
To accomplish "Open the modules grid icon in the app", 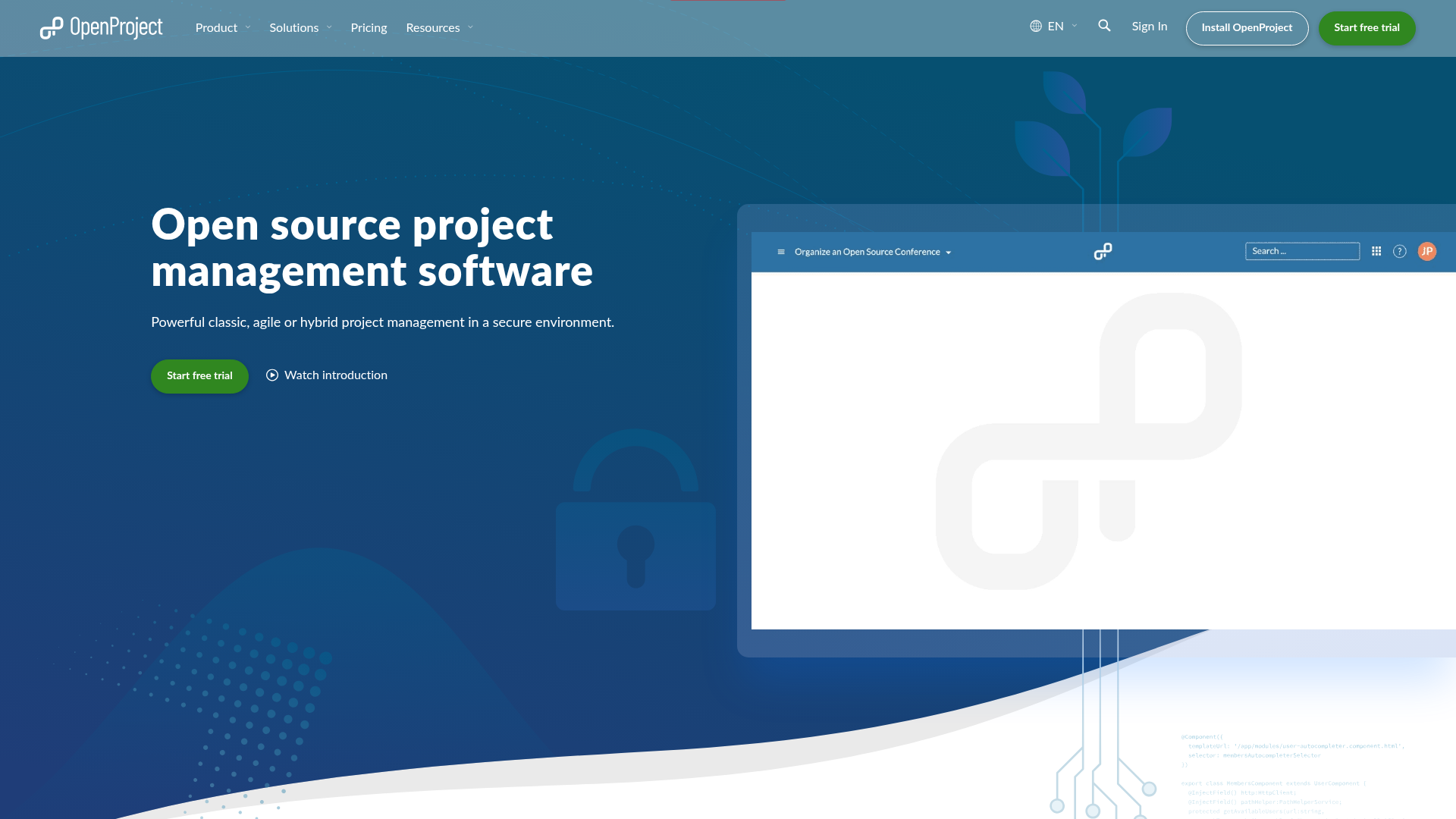I will pos(1376,251).
